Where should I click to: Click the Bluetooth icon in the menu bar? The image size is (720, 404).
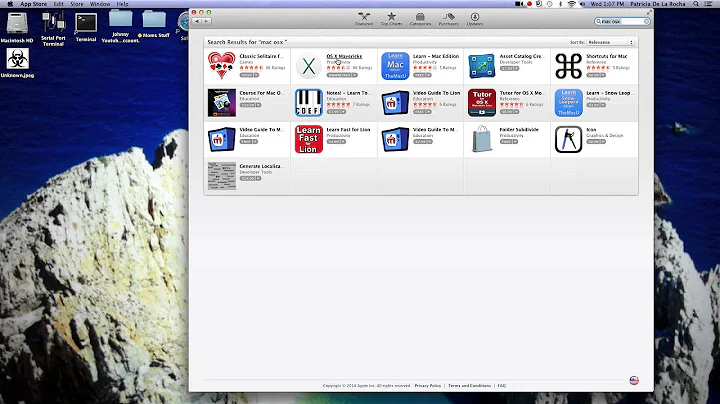[x=560, y=4]
